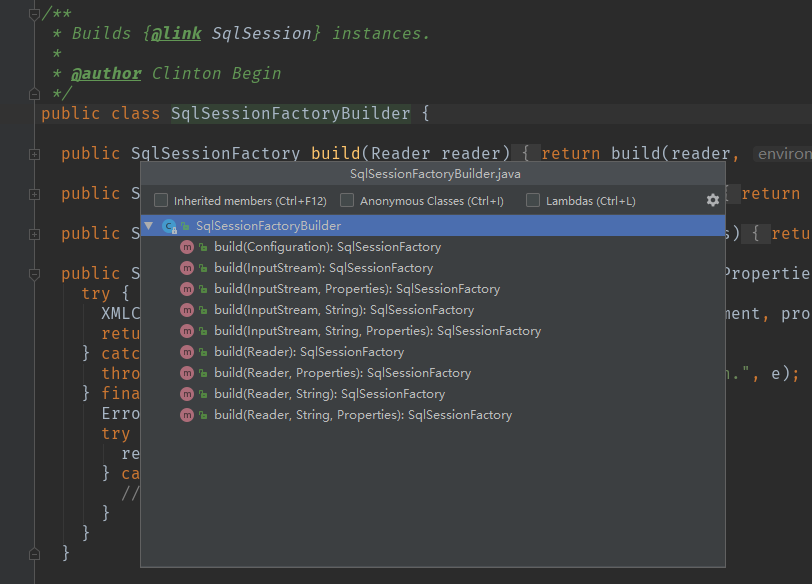Open the structure popup settings gear
Image resolution: width=812 pixels, height=584 pixels.
pos(713,200)
